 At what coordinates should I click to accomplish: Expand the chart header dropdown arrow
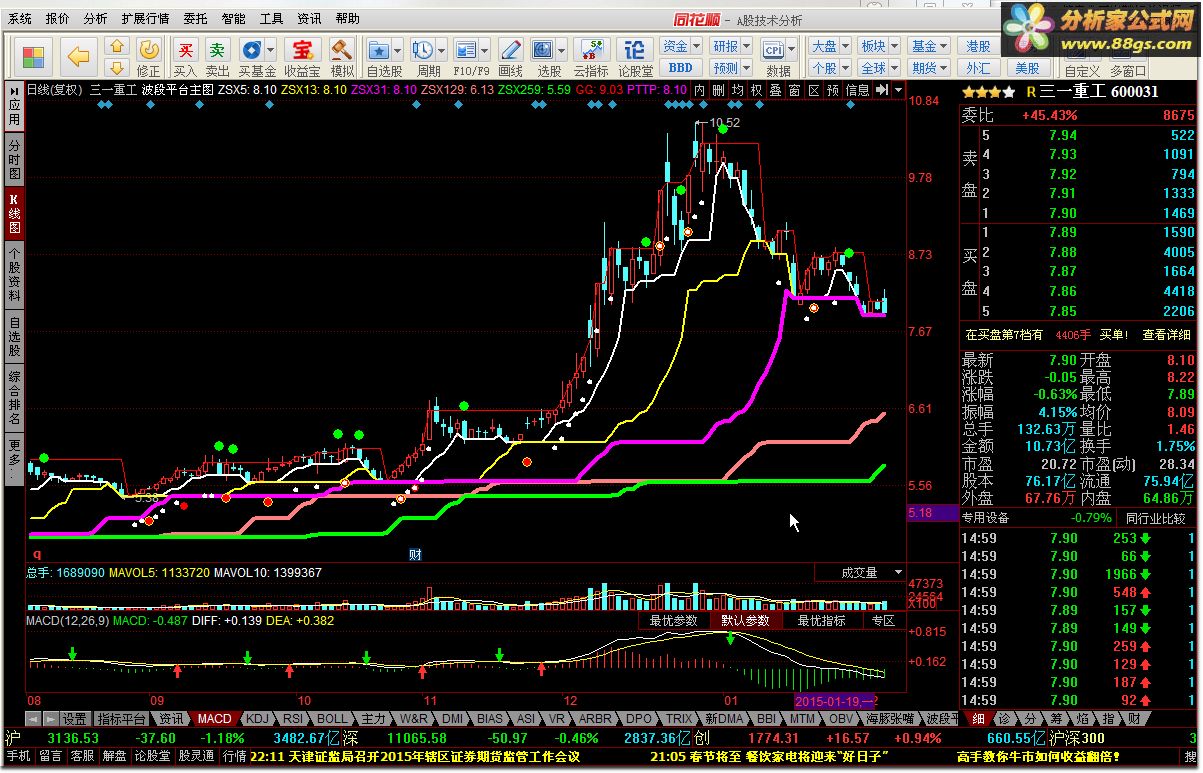[899, 90]
